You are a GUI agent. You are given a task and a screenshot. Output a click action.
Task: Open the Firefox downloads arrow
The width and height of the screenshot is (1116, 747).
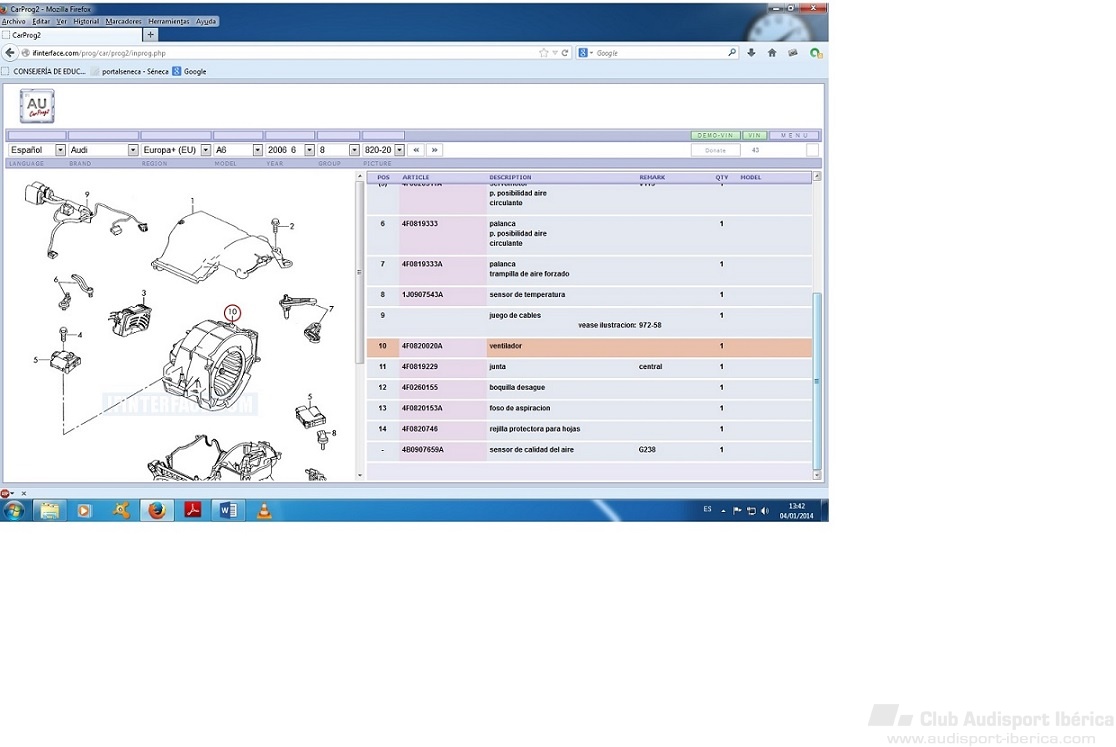click(x=751, y=53)
